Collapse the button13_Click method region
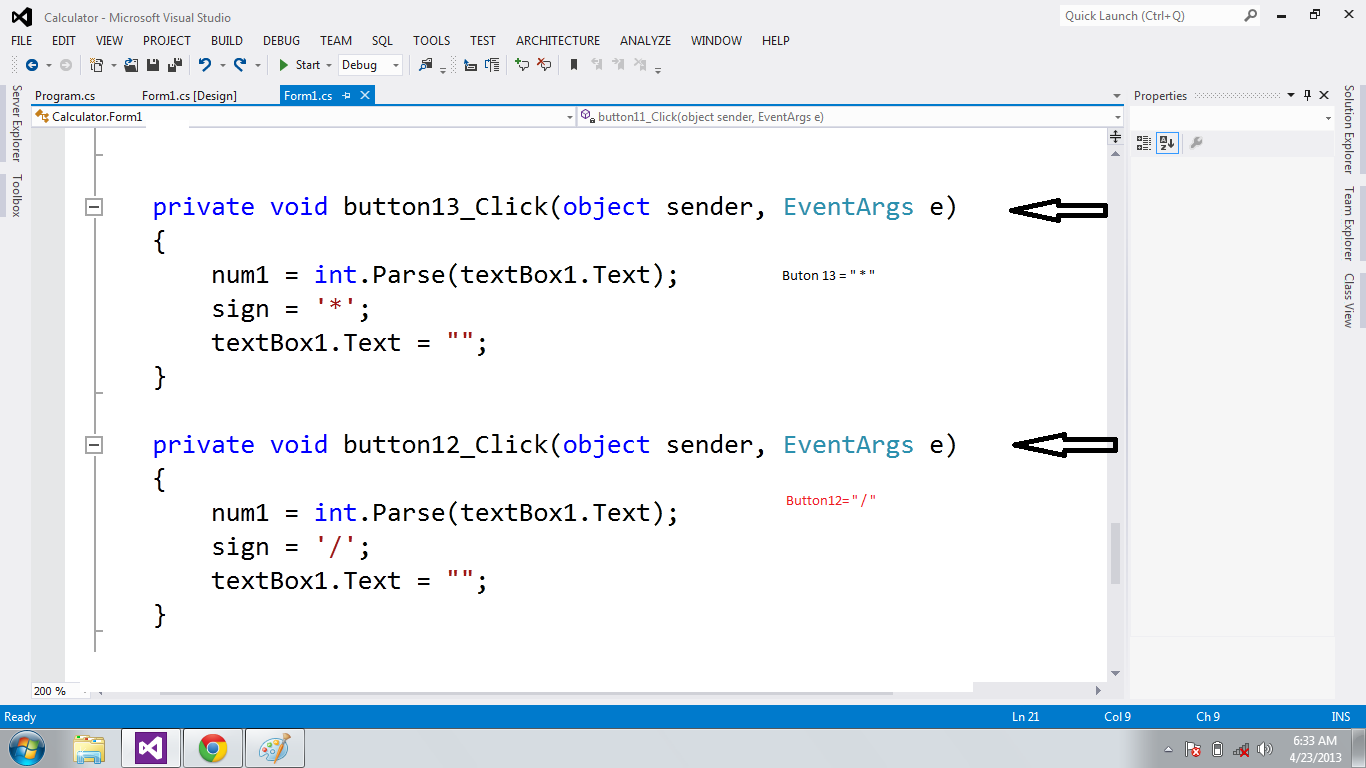1366x768 pixels. (x=93, y=206)
